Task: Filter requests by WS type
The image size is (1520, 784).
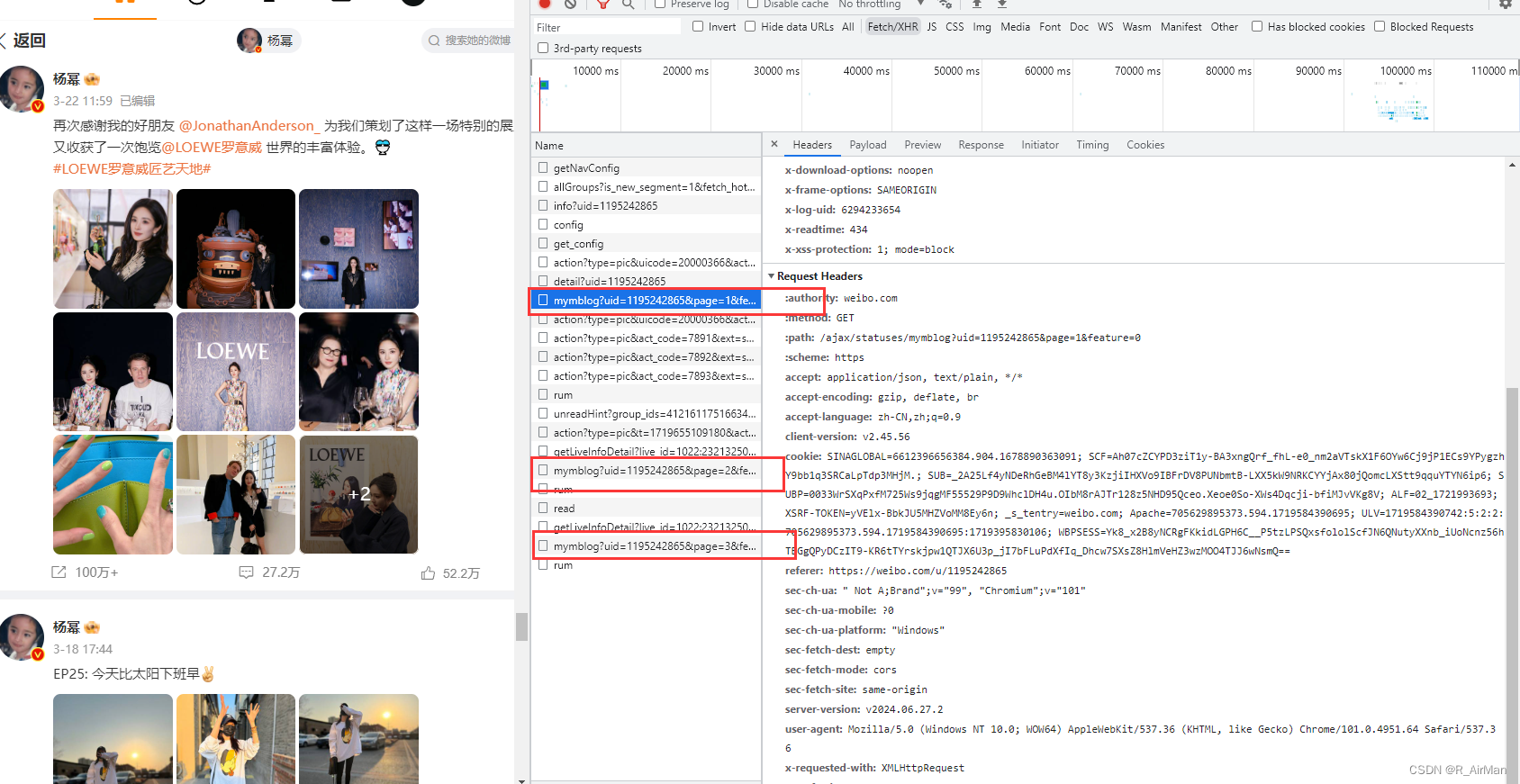Action: [1105, 27]
